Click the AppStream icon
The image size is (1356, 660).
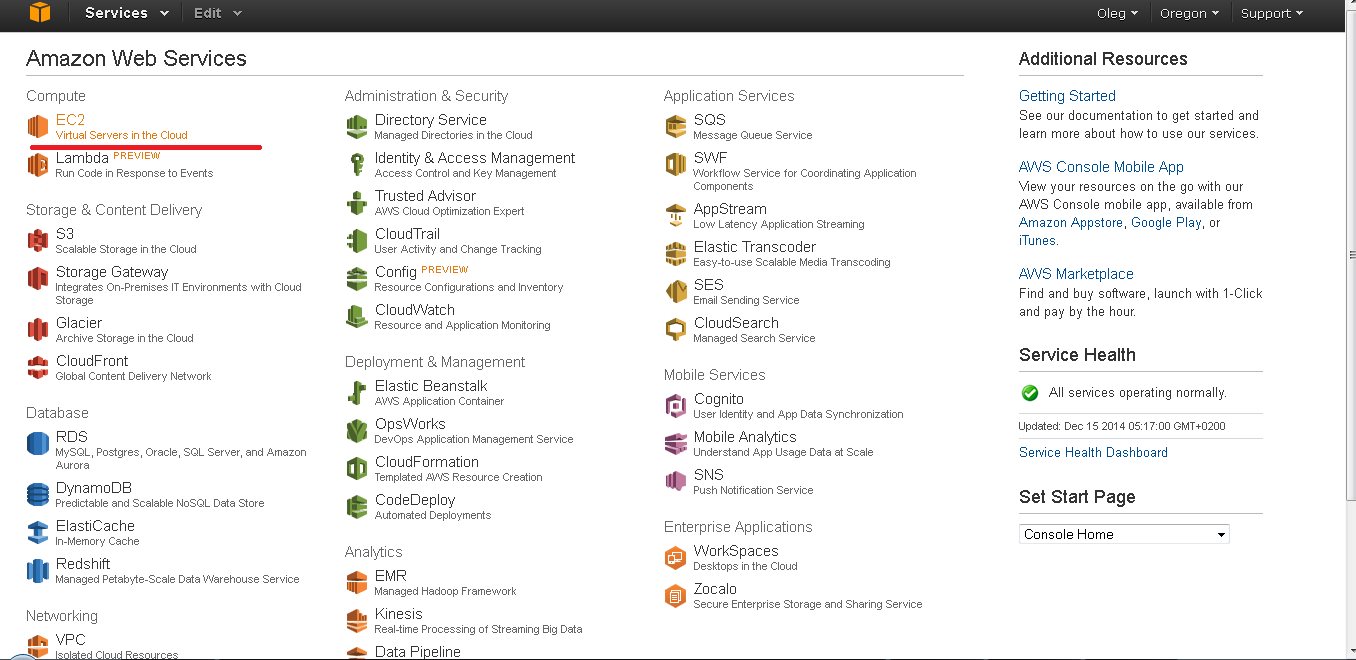(675, 216)
